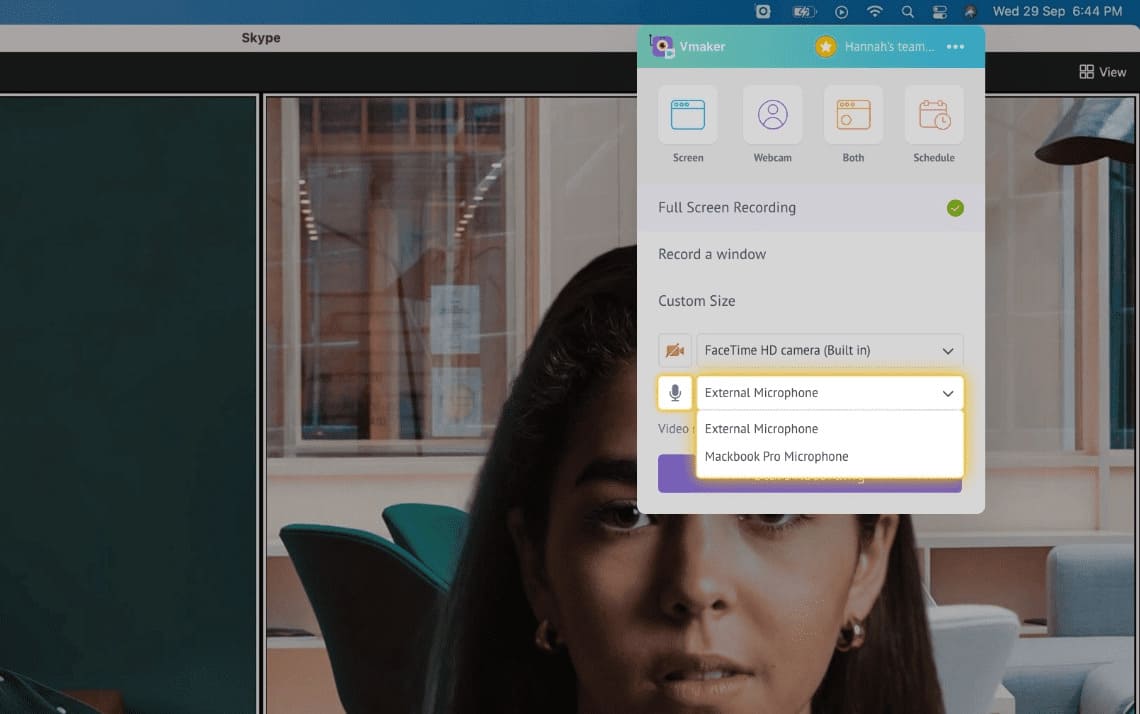Open the View layout menu in Skype
This screenshot has width=1140, height=714.
(x=1102, y=72)
